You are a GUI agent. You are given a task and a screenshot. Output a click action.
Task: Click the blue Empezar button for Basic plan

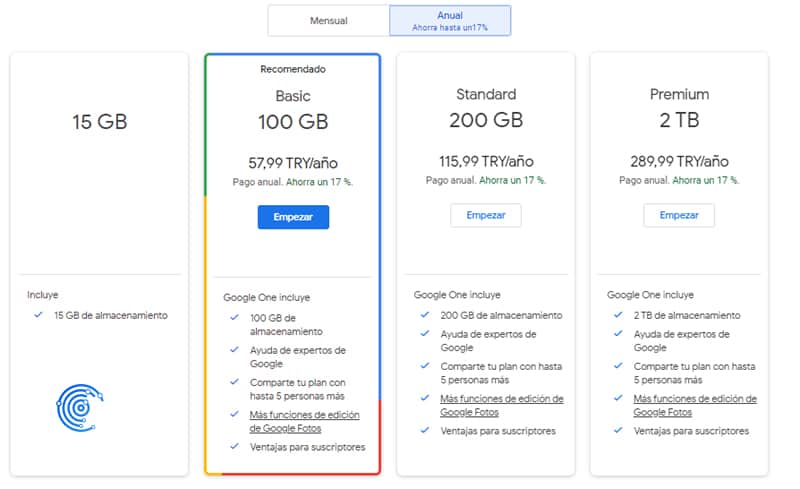point(293,217)
